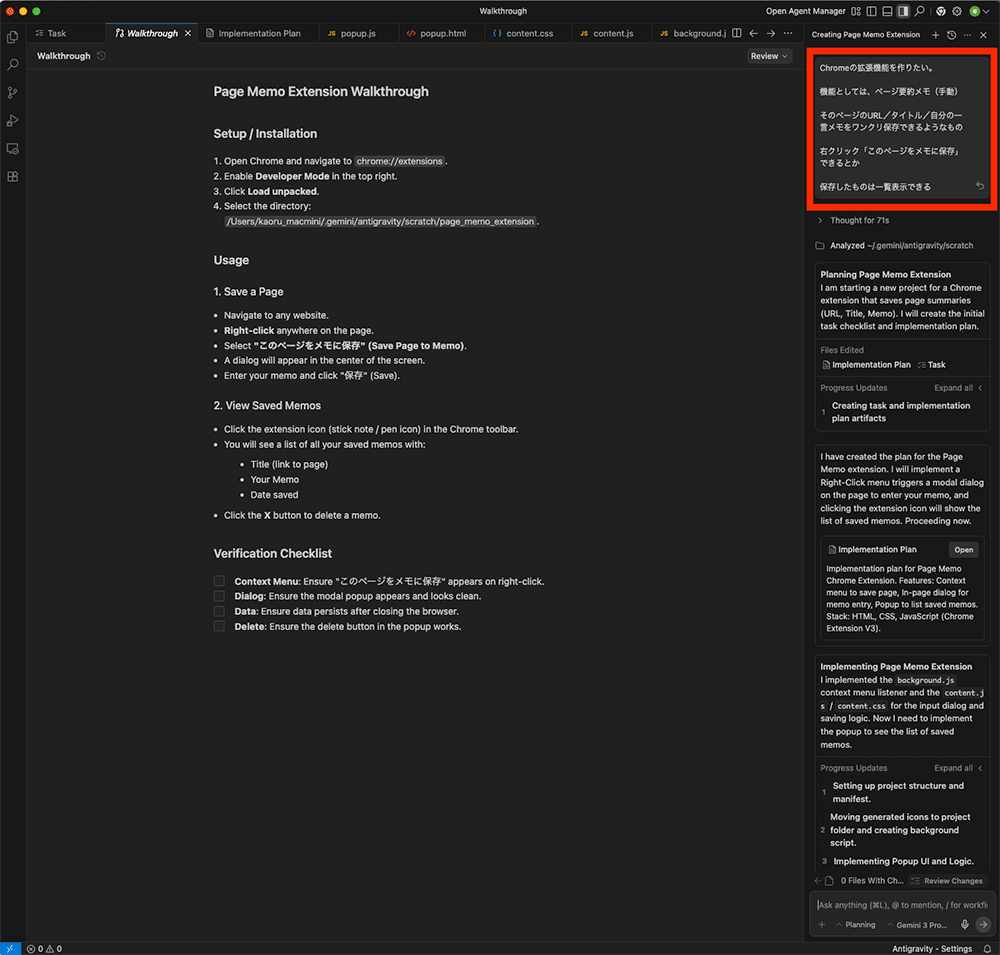Open Run and Debug view
Viewport: 1000px width, 955px height.
point(13,121)
